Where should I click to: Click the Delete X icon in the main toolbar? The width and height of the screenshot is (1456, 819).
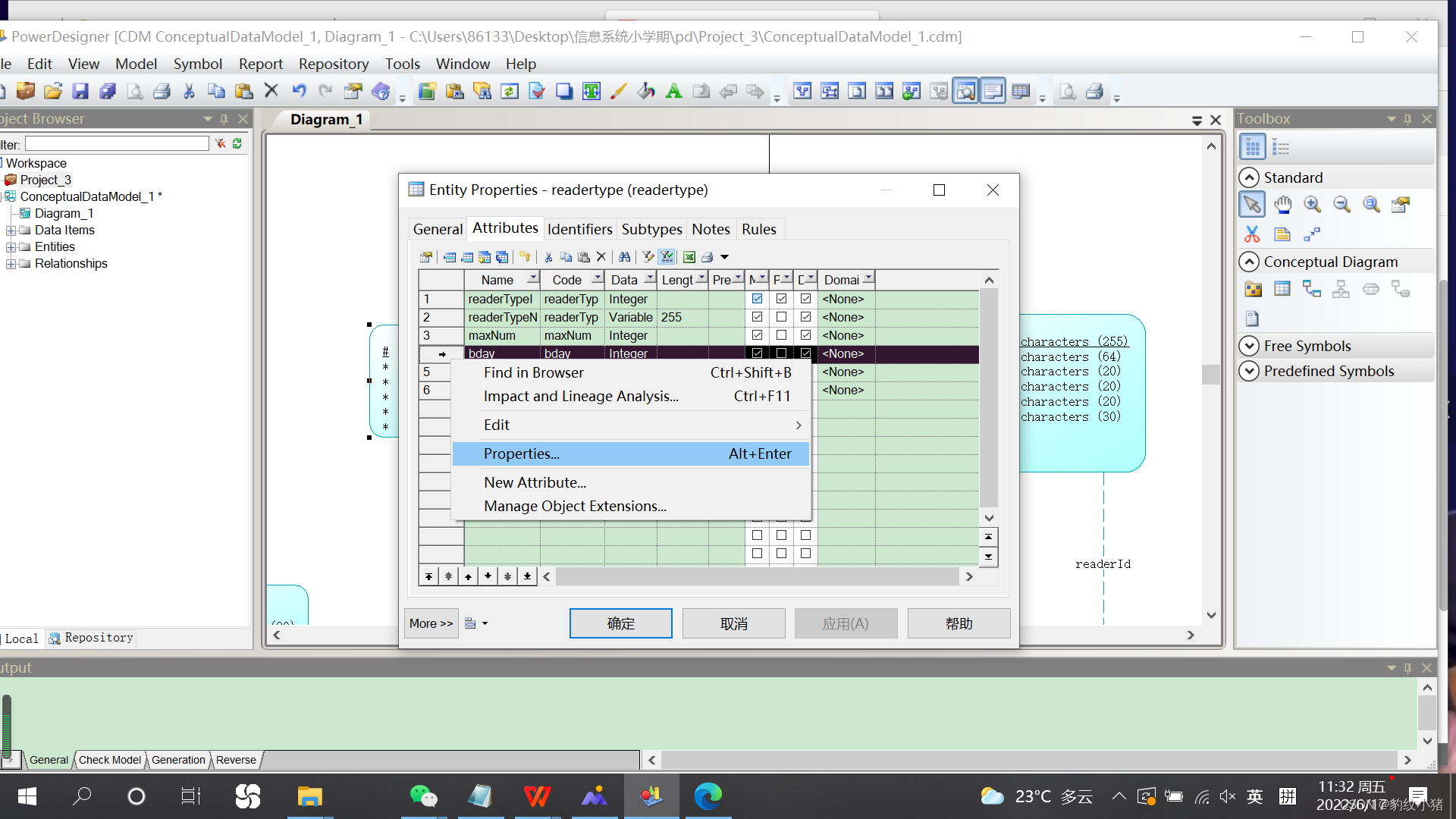[x=271, y=91]
